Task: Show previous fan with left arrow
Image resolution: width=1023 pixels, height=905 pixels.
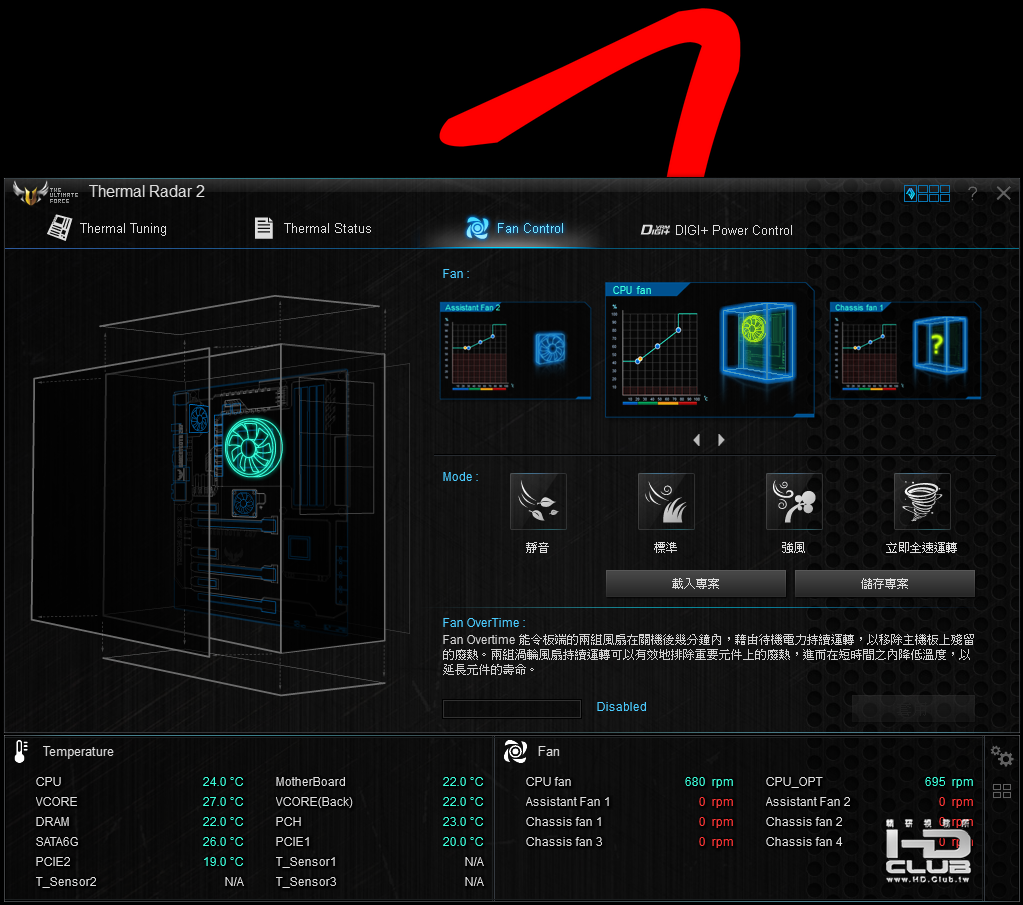Action: pos(697,440)
